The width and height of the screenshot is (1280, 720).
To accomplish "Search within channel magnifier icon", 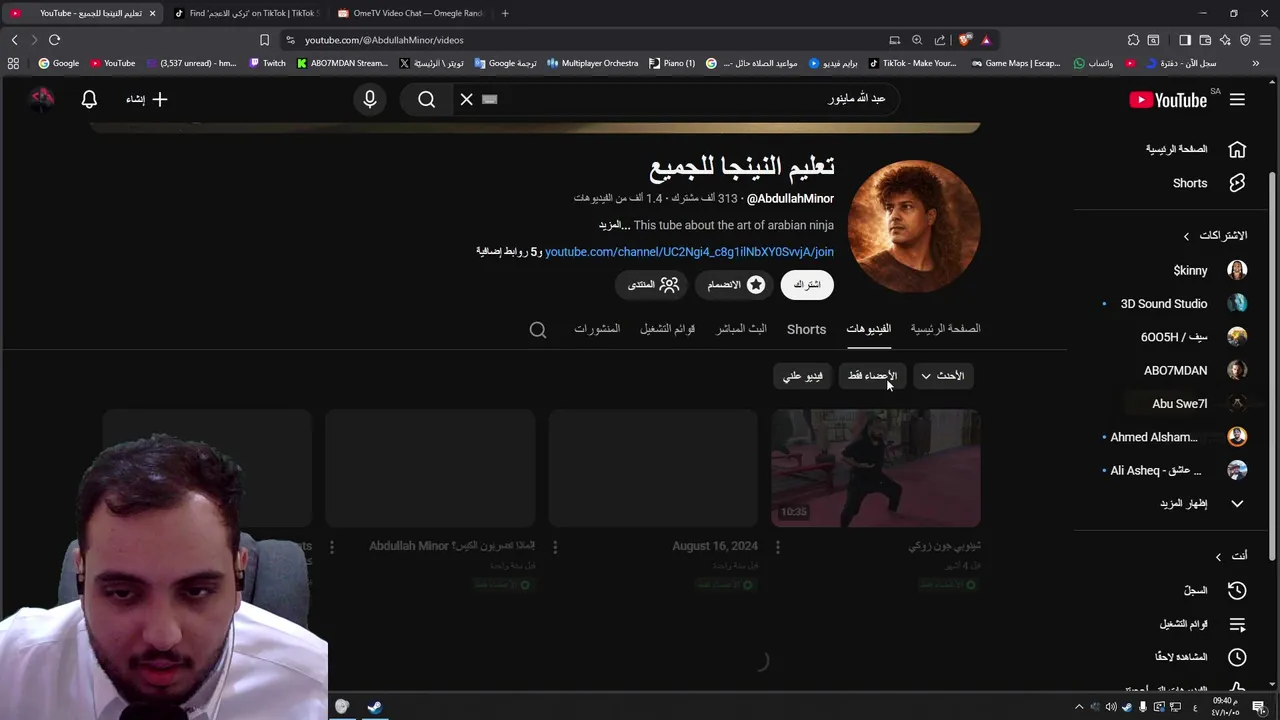I will [x=538, y=330].
